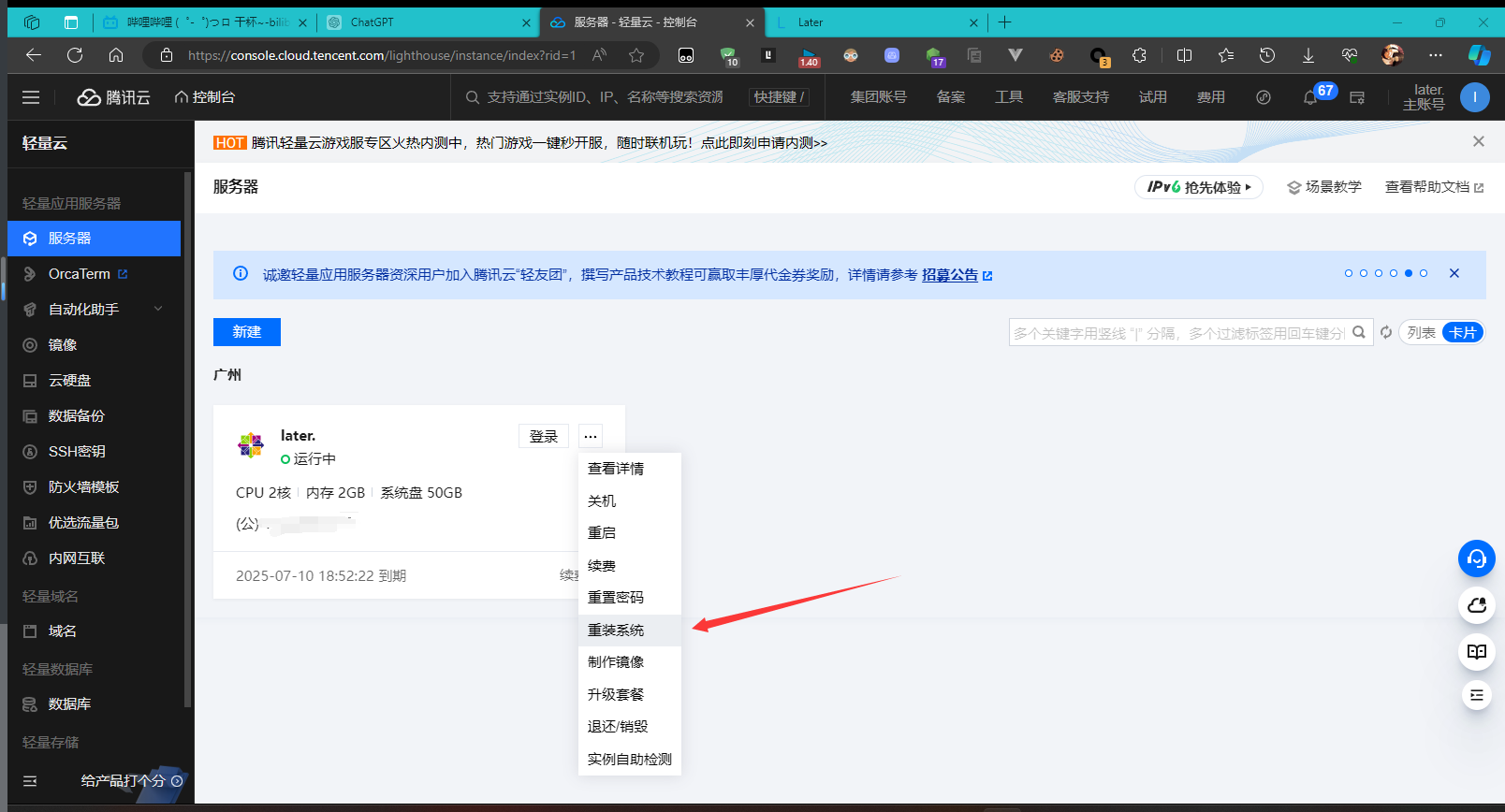This screenshot has width=1505, height=812.
Task: Click the Tencent Cloud logo
Action: 114,97
